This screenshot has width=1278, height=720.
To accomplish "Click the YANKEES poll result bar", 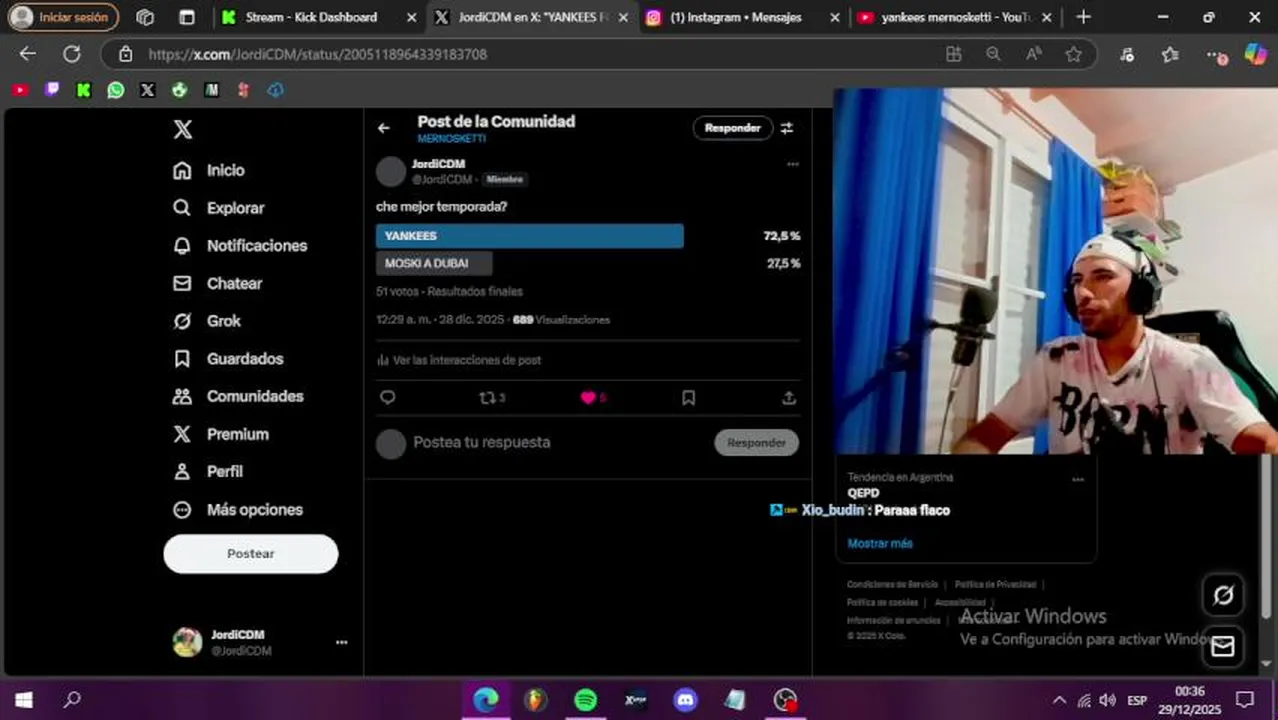I will point(530,236).
